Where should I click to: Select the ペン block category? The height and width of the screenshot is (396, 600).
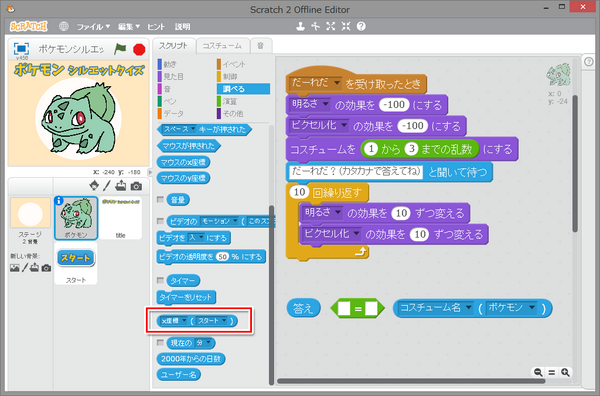[184, 101]
